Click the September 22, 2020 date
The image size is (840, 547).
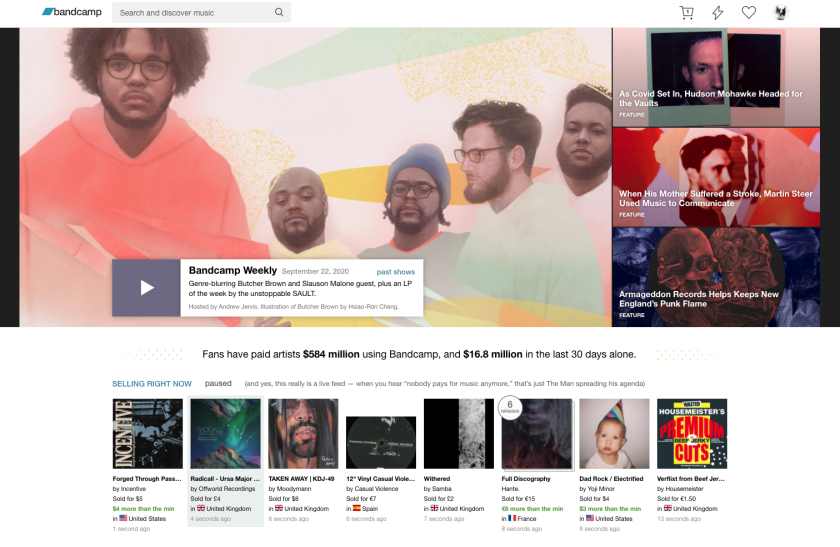point(315,272)
